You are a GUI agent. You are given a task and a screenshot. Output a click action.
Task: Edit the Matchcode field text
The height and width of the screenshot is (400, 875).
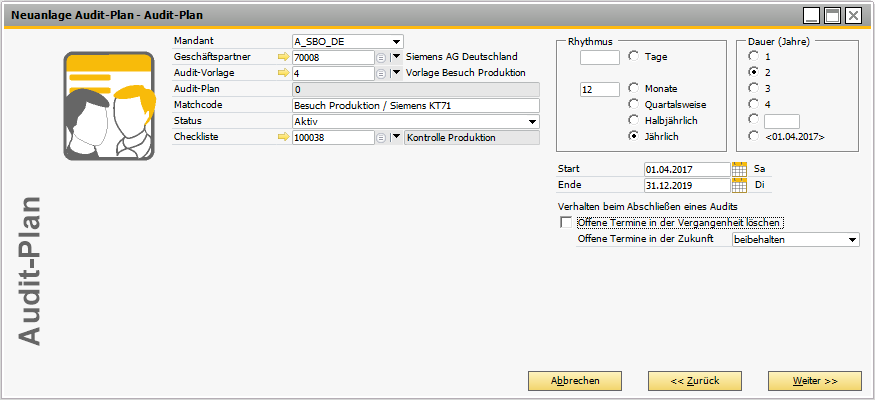tap(416, 105)
